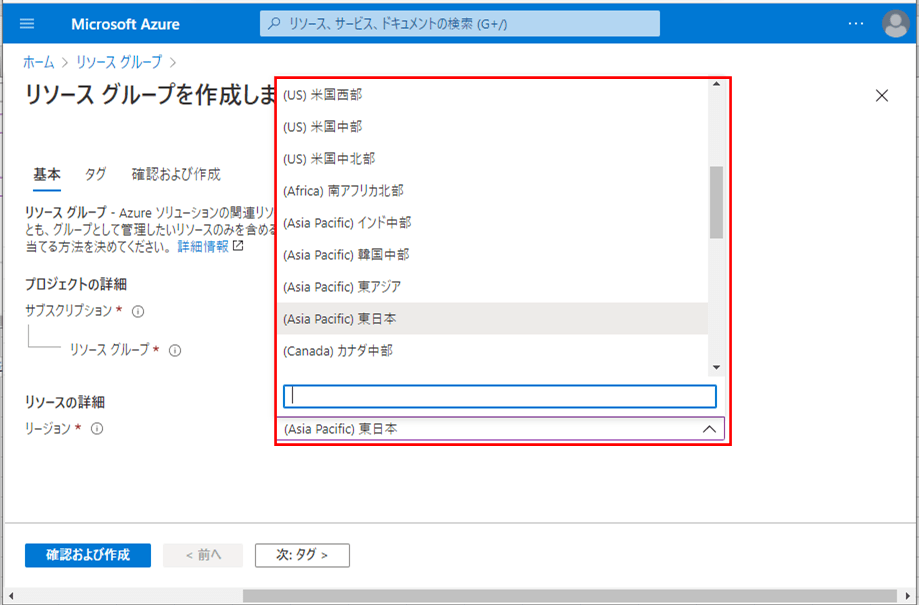Screen dimensions: 919x605
Task: Click the info icon beside リージョン
Action: [x=97, y=428]
